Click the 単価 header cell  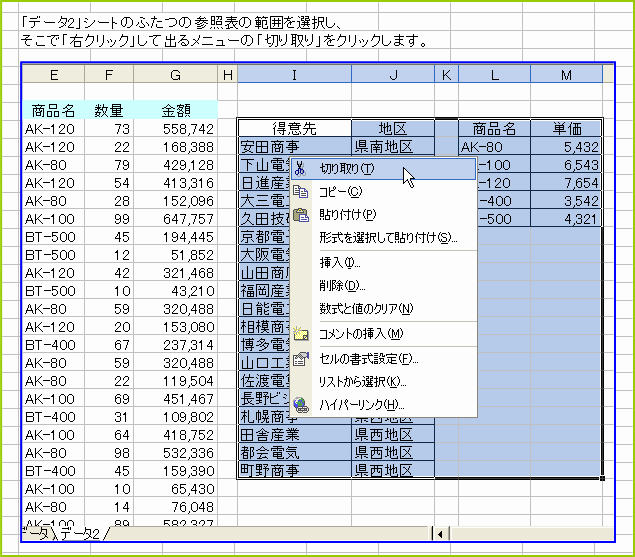[x=566, y=128]
